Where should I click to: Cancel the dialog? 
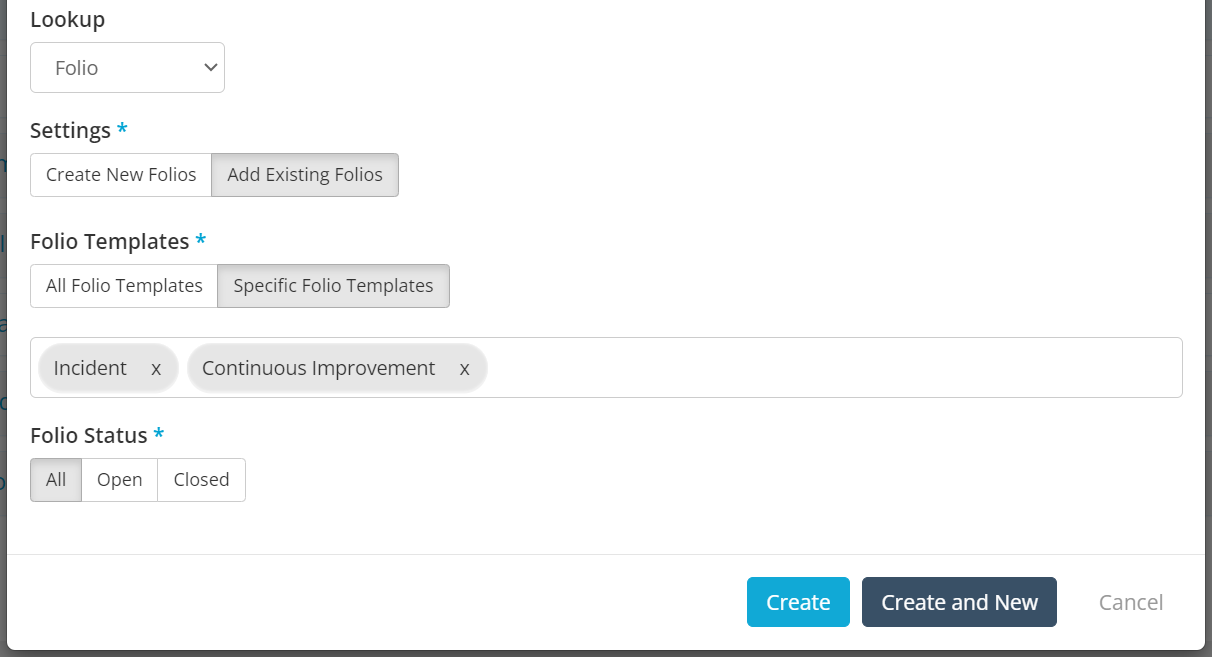click(1131, 602)
